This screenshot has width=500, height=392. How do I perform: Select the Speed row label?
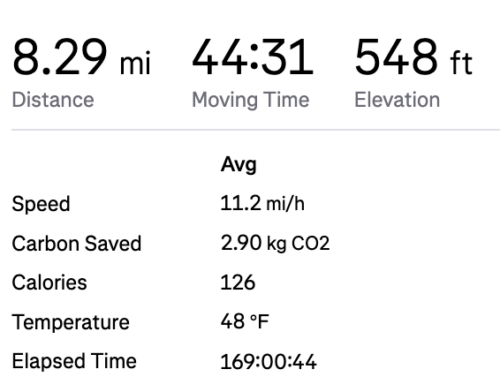(41, 204)
